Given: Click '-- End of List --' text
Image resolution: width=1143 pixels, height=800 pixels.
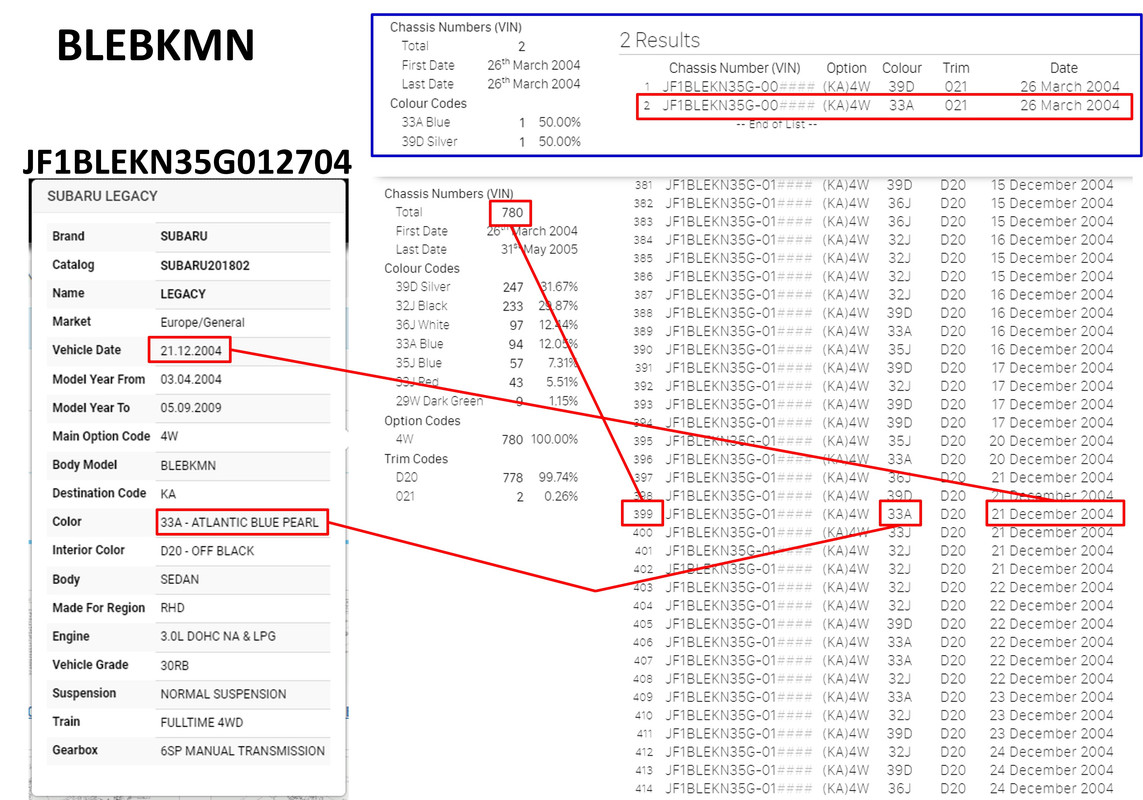Looking at the screenshot, I should (x=776, y=124).
